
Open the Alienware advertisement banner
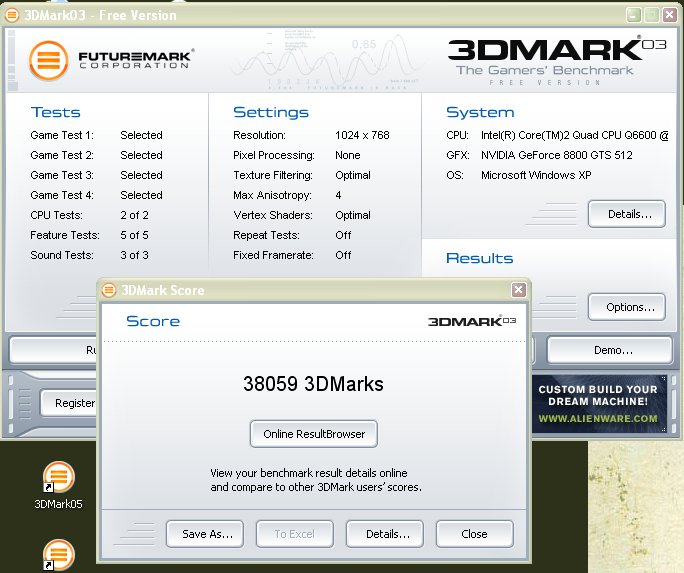(x=599, y=404)
